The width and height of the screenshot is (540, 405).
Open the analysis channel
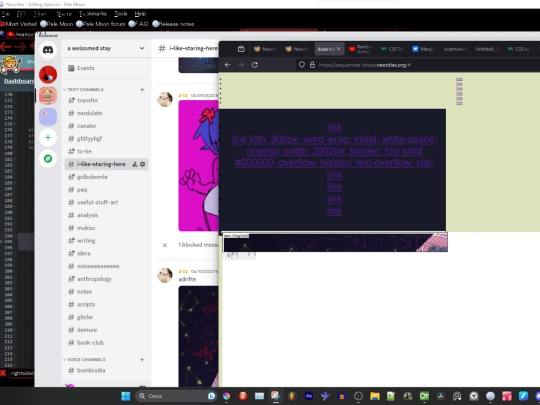(106, 215)
